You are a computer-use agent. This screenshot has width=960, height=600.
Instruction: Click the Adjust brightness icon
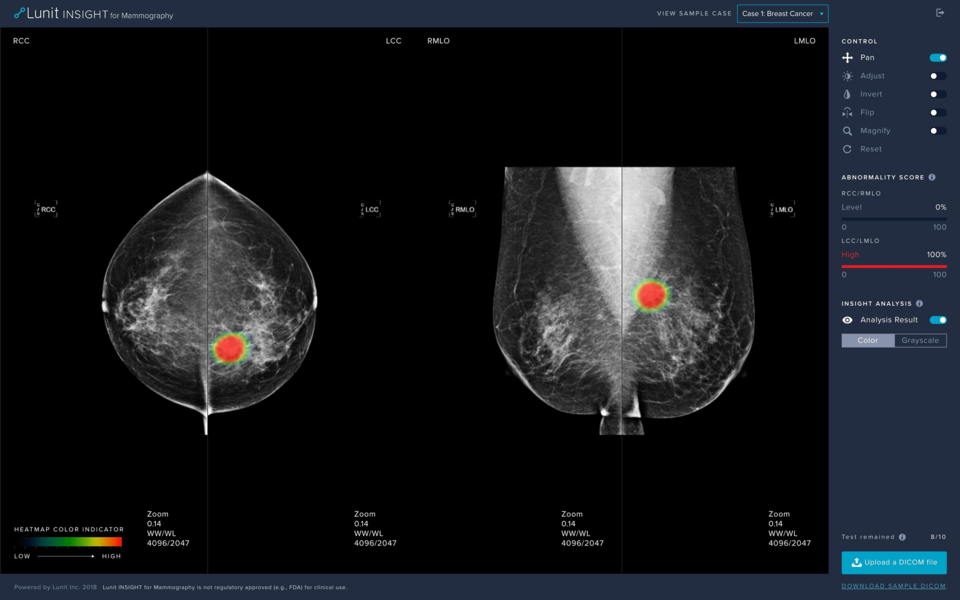point(847,76)
